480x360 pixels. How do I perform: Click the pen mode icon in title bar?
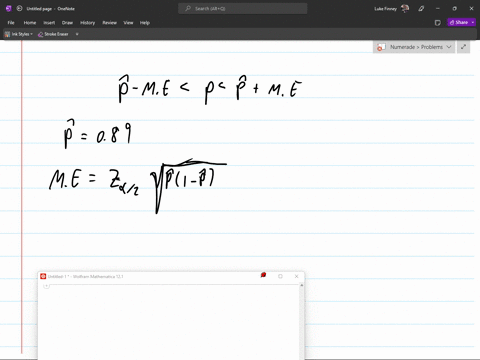point(421,9)
